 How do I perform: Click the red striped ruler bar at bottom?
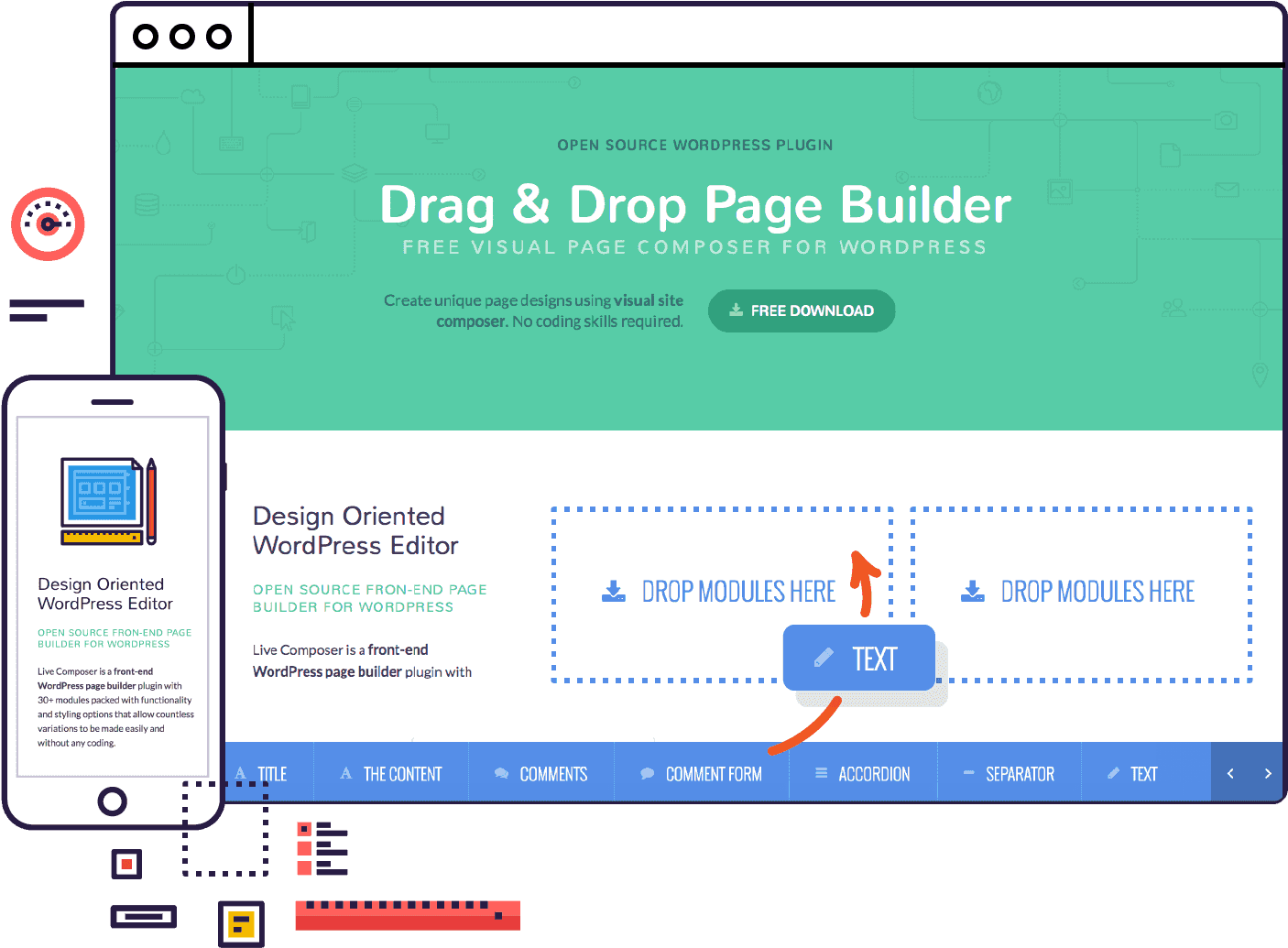pos(407,915)
